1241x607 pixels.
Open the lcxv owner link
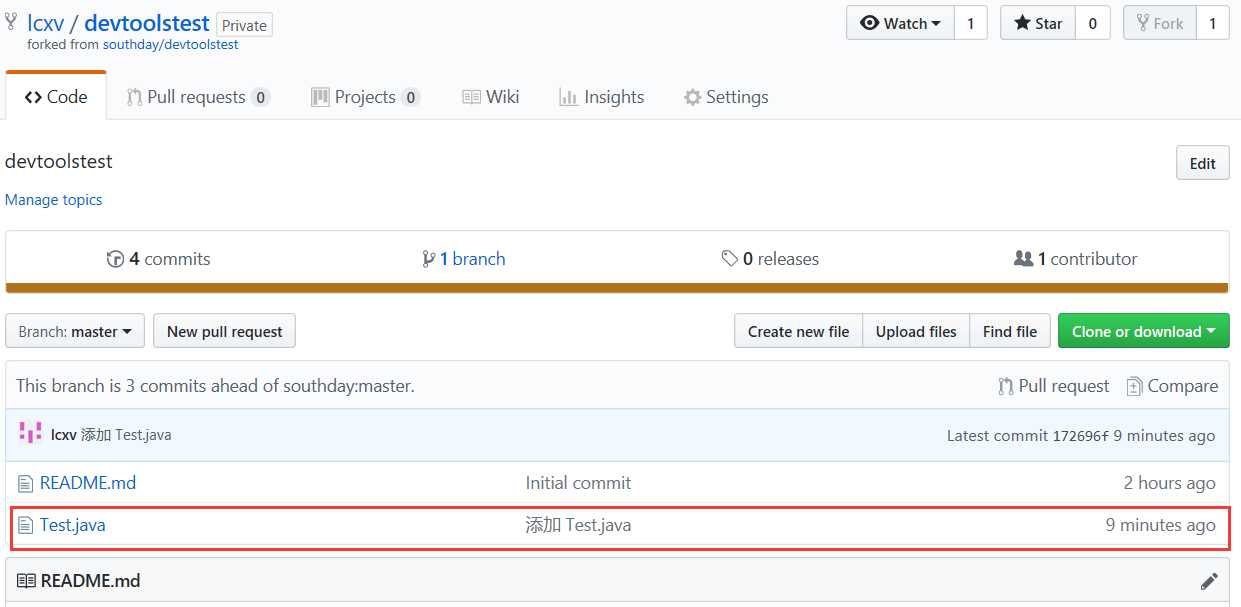45,23
